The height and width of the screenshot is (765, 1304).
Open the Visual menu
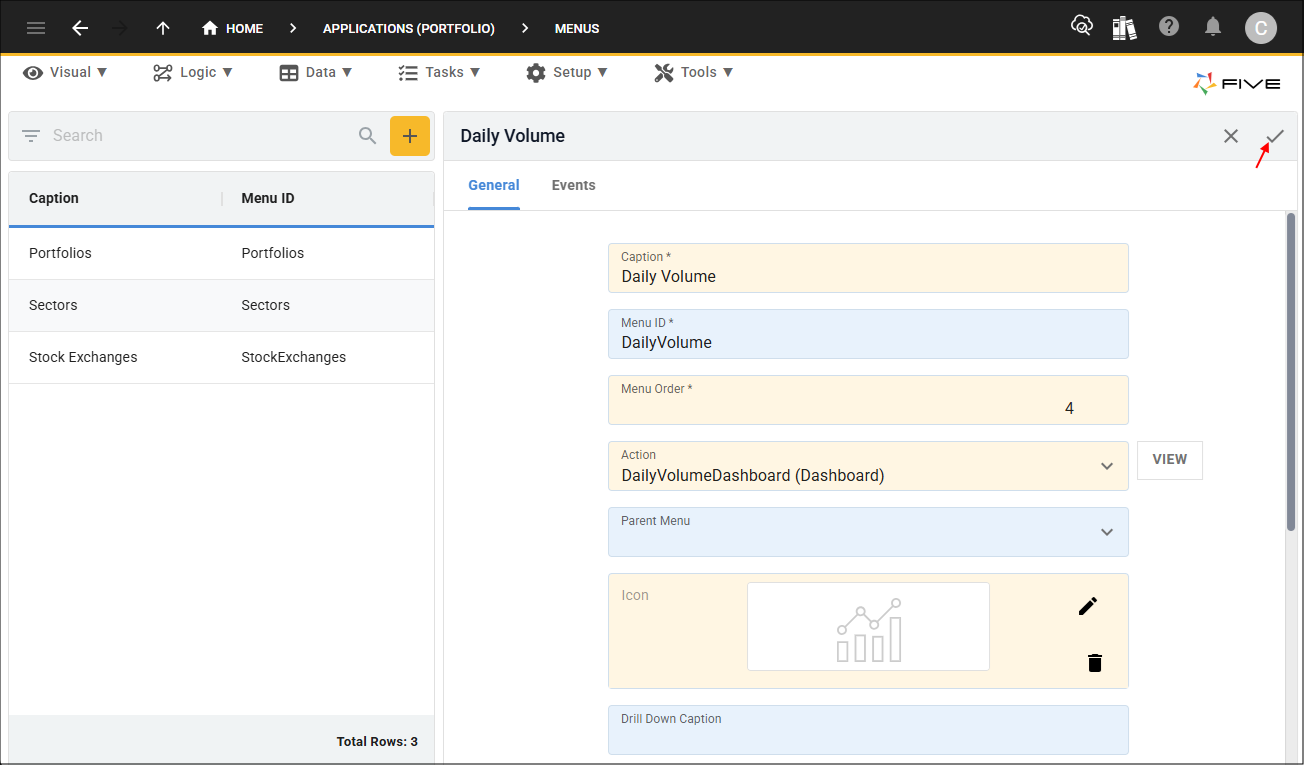(x=66, y=72)
